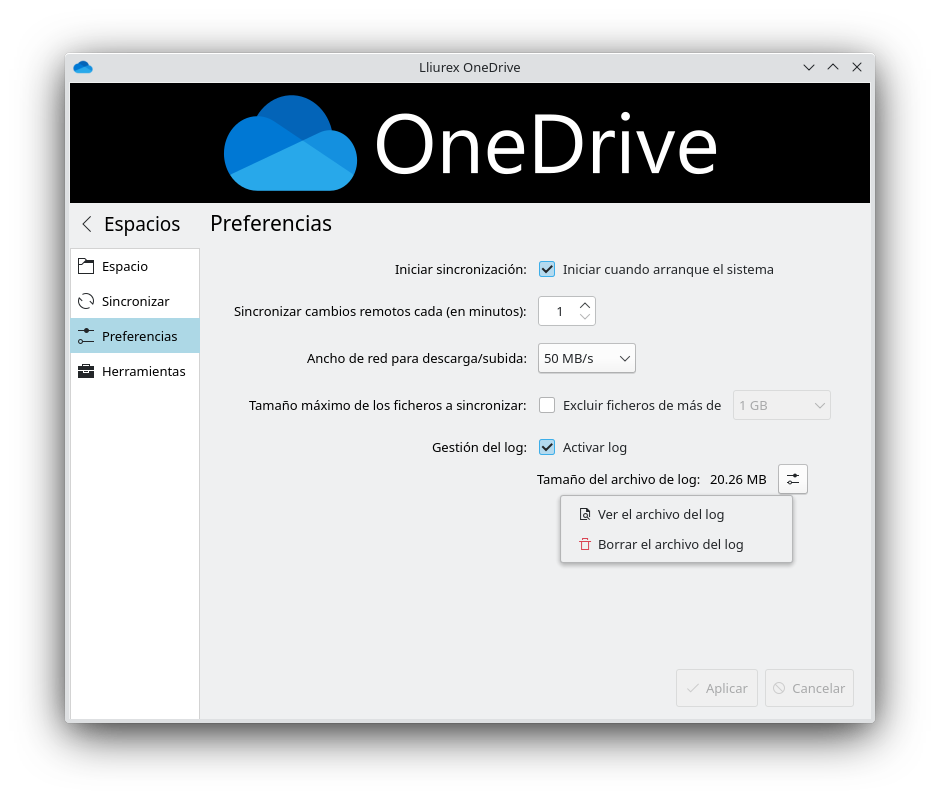Screen dimensions: 940x800
Task: Choose Borrar el archivo del log
Action: (670, 545)
